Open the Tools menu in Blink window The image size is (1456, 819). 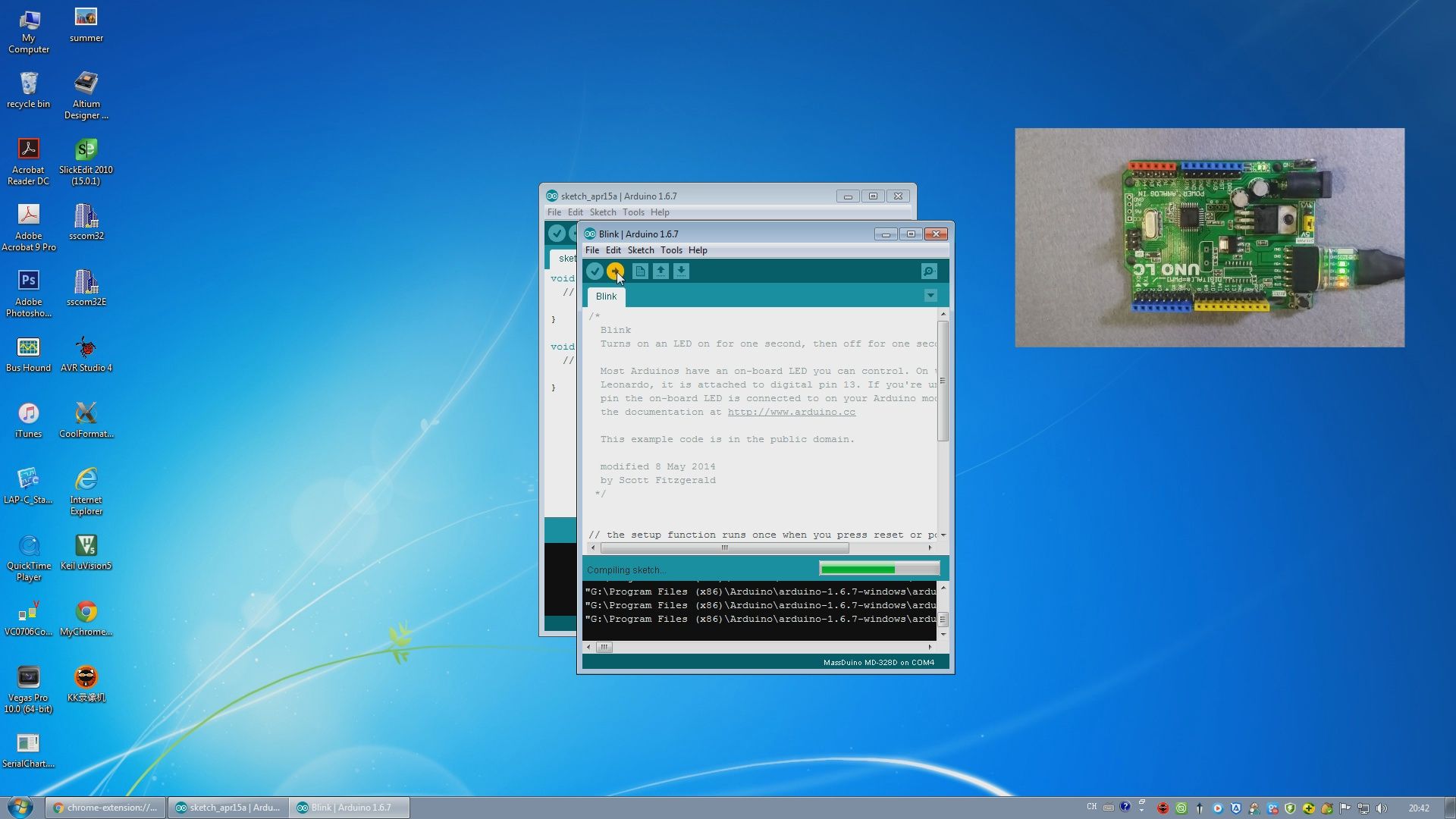[x=670, y=250]
